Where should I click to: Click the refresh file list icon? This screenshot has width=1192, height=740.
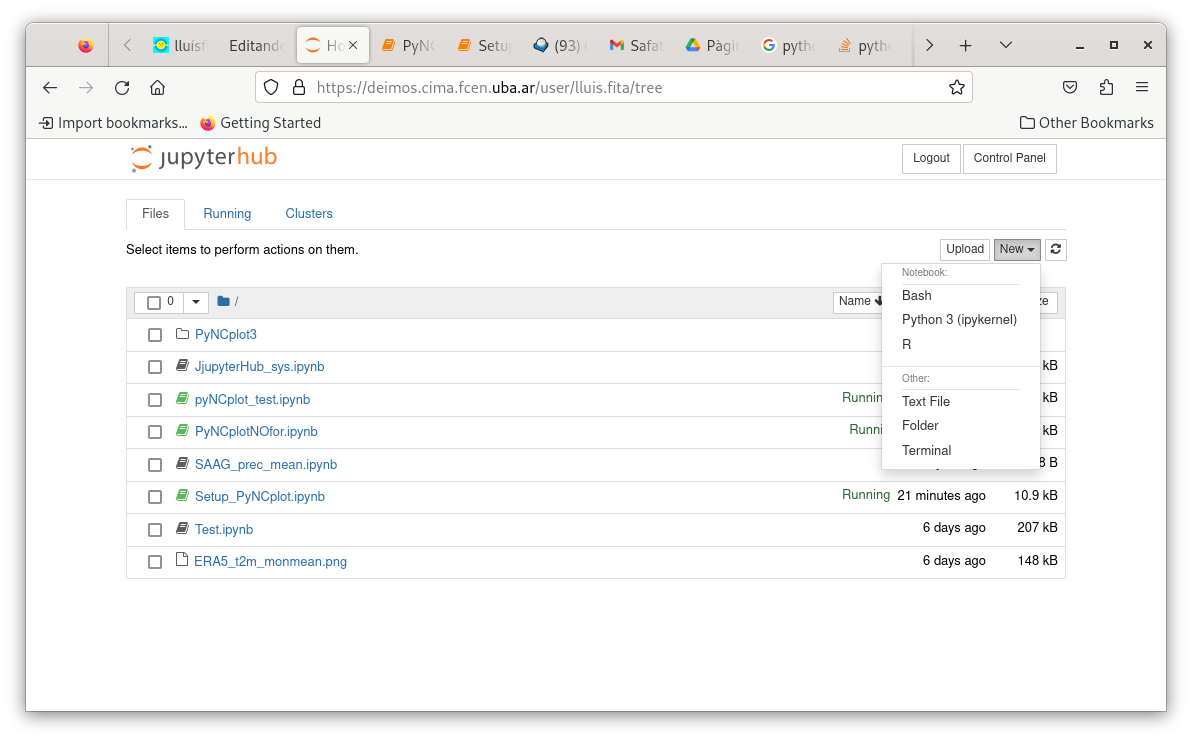[1056, 250]
